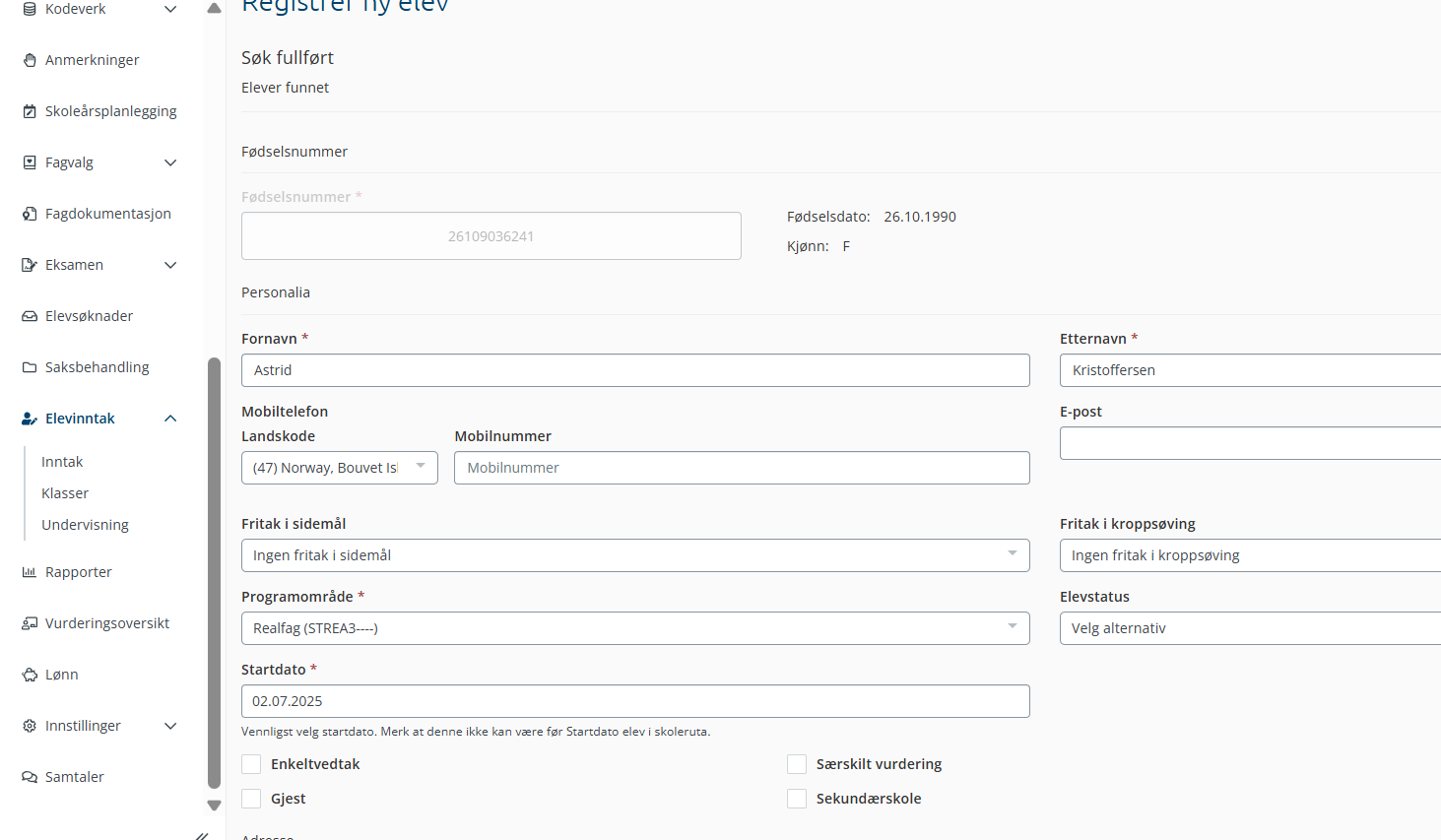Expand the Kodeverk menu chevron
1441x840 pixels.
click(x=170, y=9)
